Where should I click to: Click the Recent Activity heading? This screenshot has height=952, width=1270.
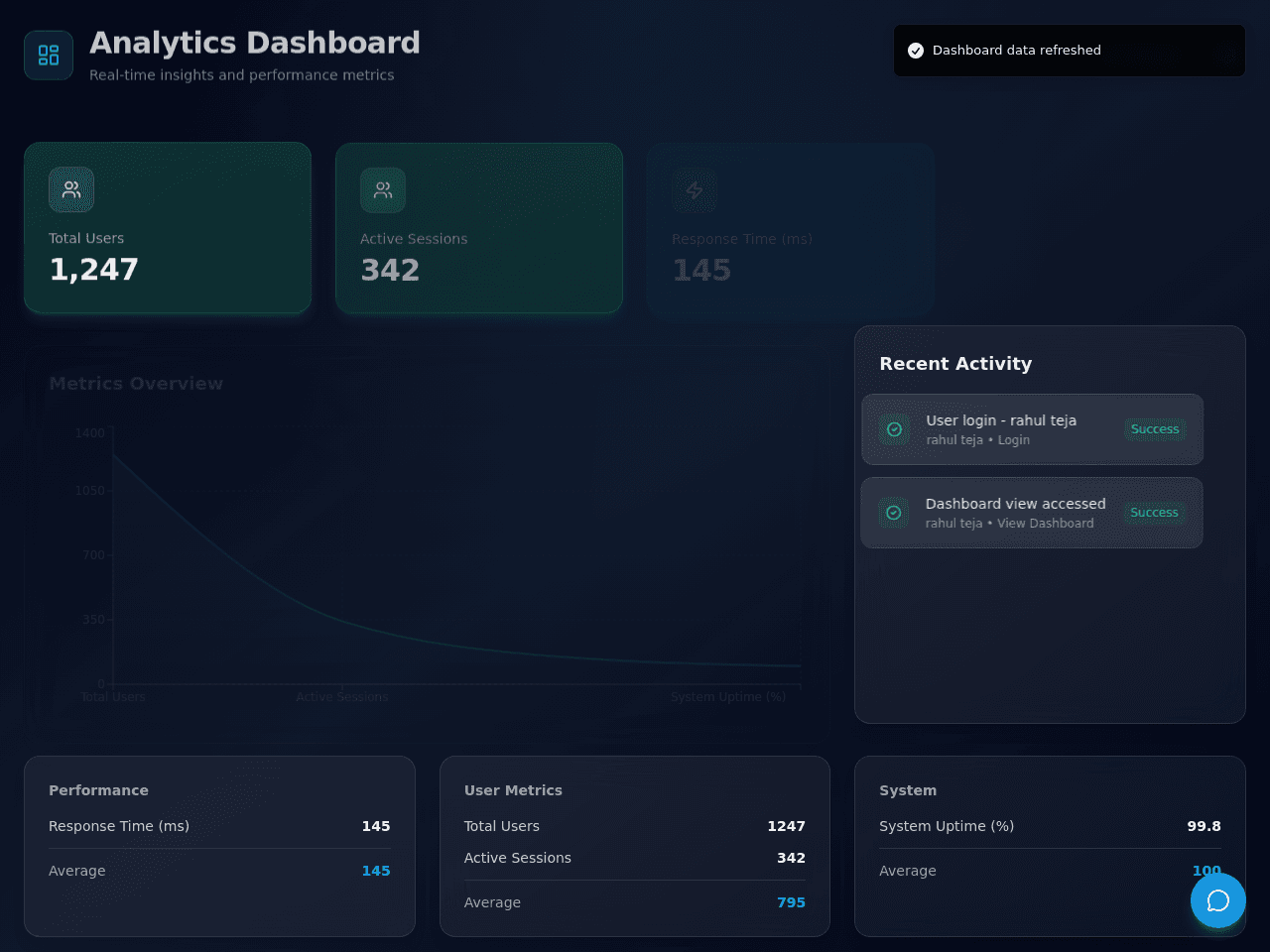(x=955, y=364)
